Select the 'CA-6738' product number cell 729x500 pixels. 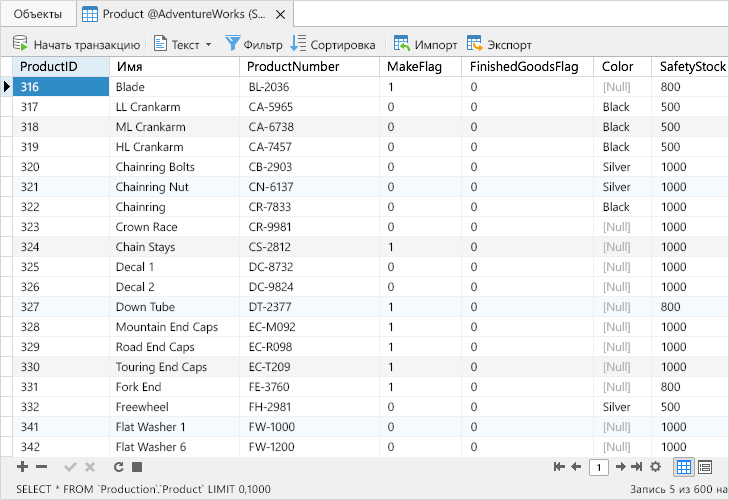(310, 127)
